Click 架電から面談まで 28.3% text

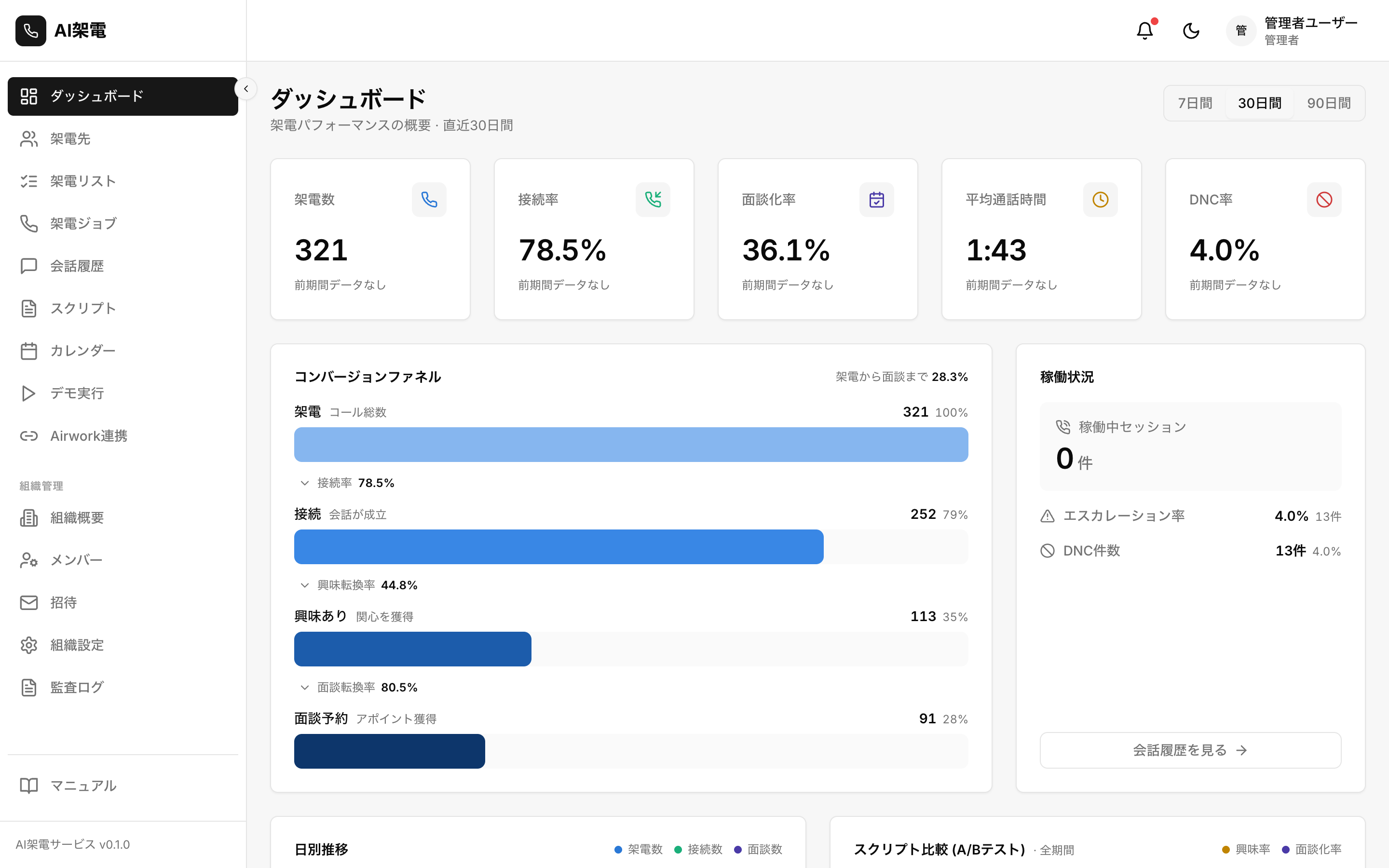click(902, 377)
